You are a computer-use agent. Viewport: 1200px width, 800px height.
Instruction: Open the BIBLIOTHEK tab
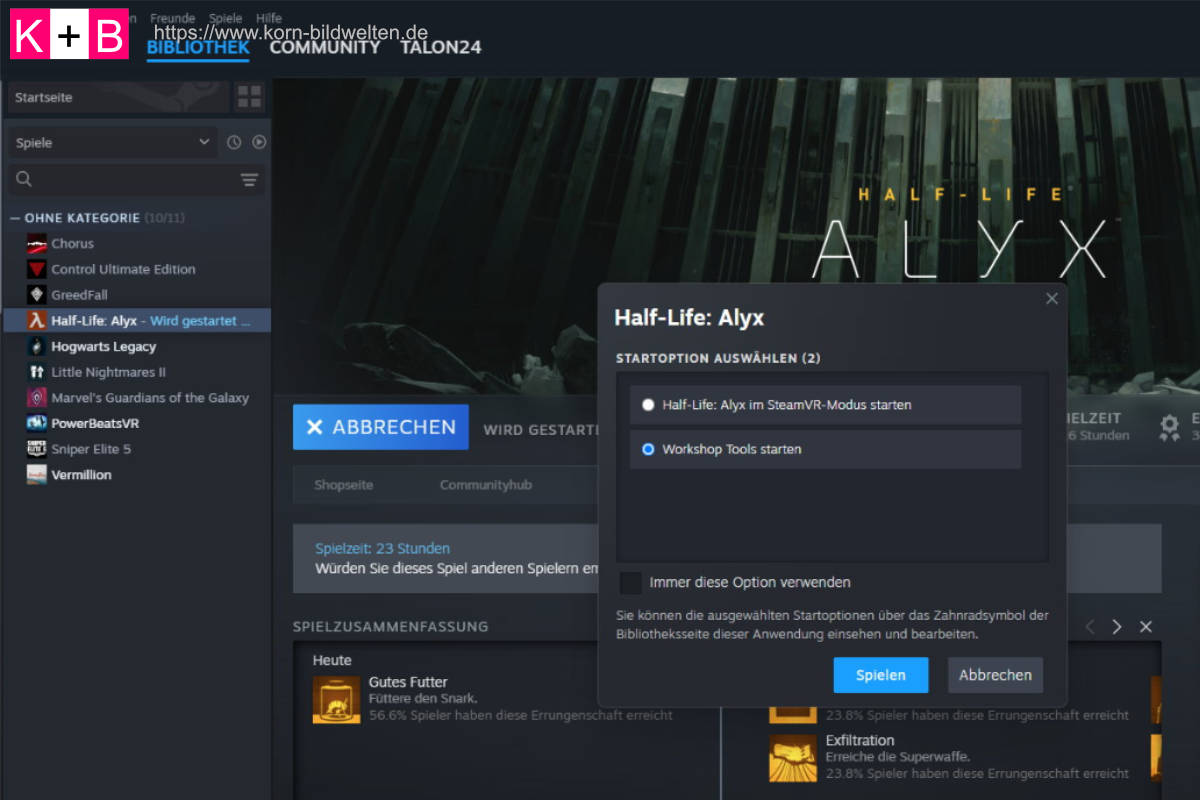pos(198,47)
